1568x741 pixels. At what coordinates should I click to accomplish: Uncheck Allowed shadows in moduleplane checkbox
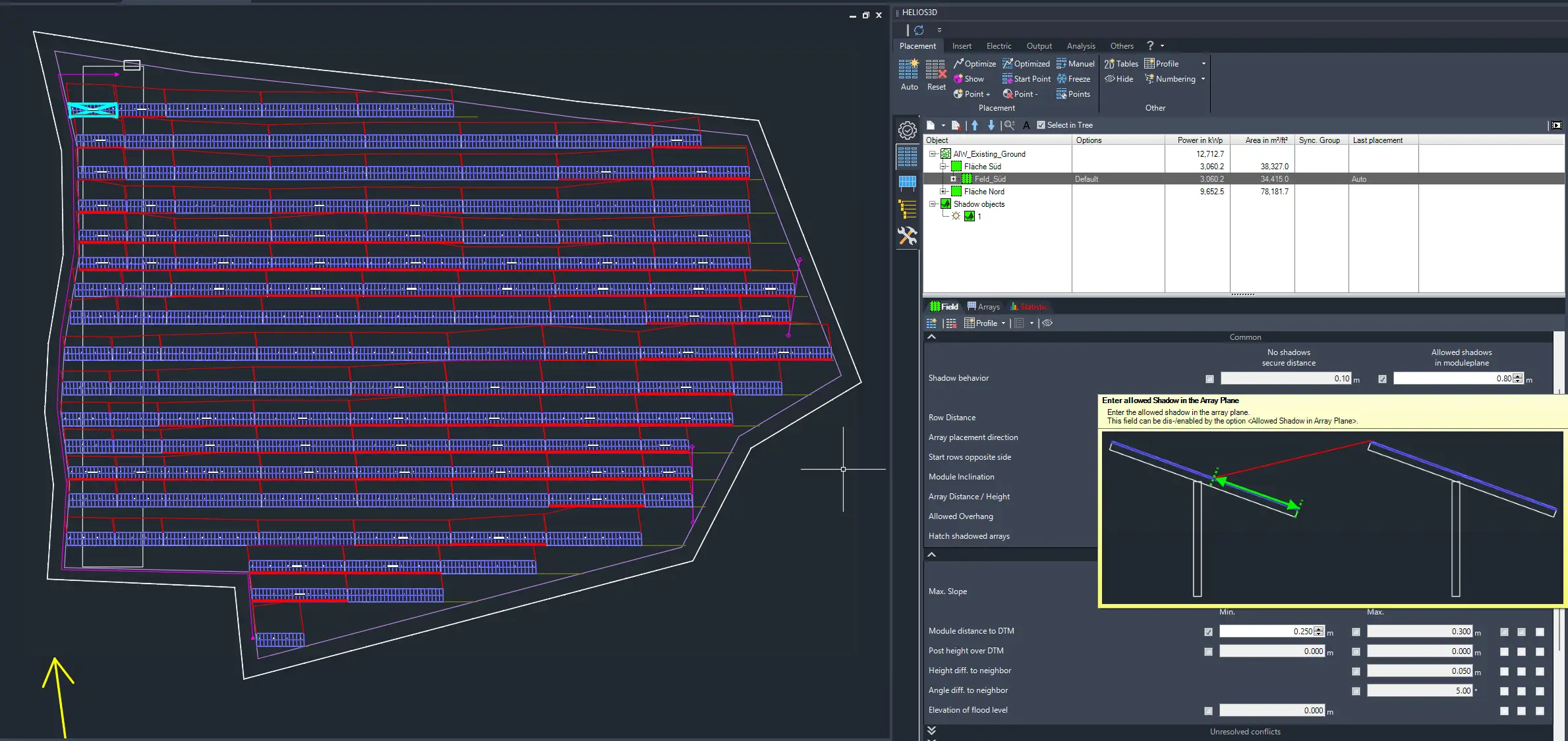click(x=1382, y=379)
